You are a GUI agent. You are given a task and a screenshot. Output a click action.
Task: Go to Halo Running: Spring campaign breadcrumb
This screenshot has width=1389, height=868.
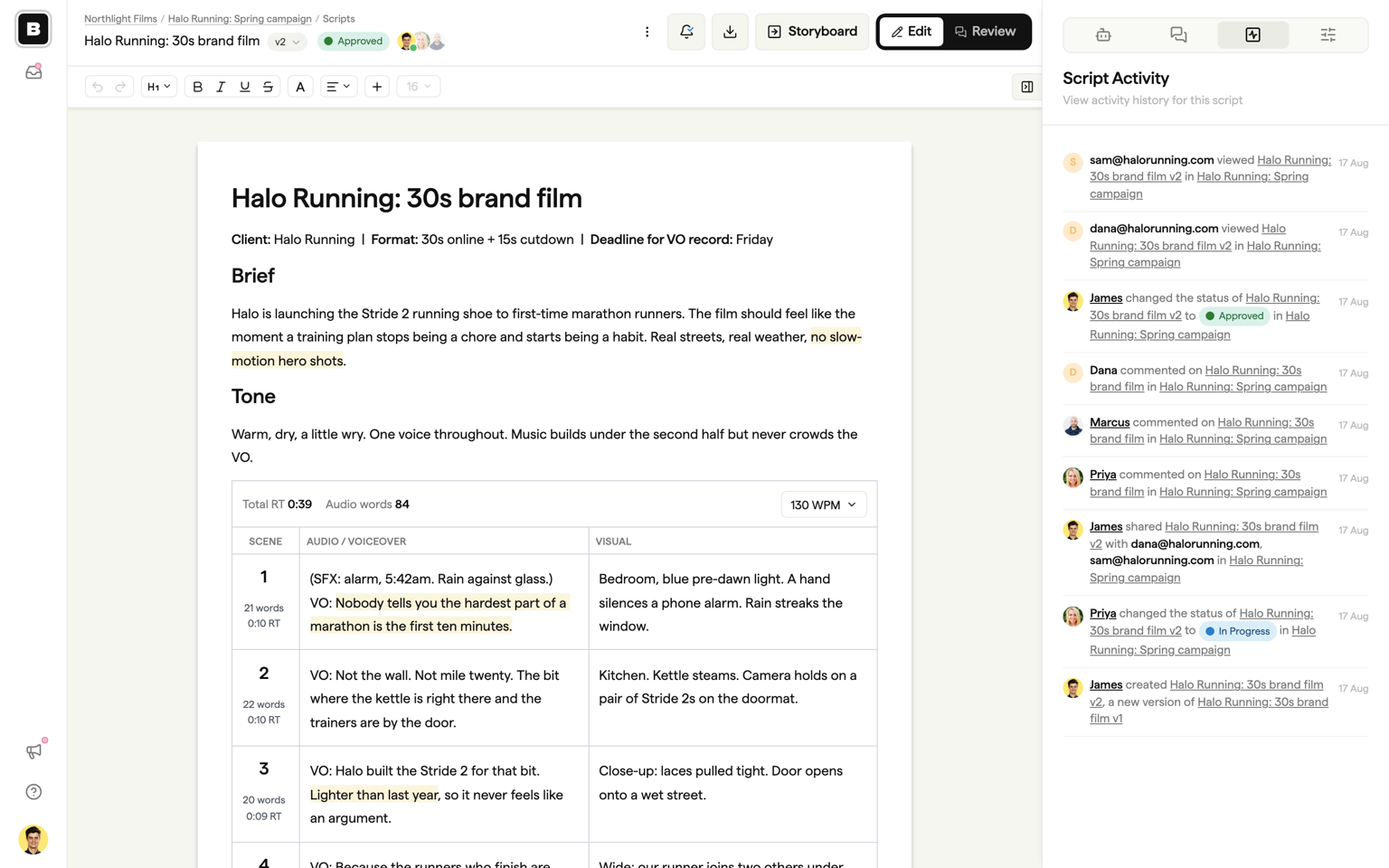click(240, 19)
